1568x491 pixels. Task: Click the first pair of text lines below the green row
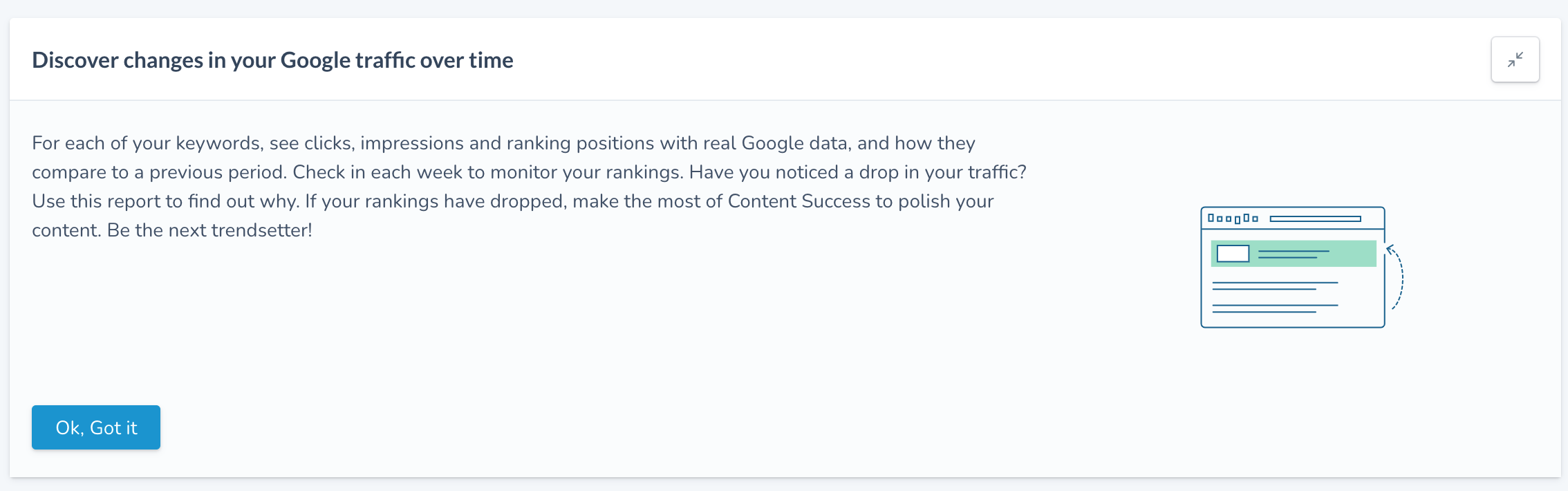1275,286
